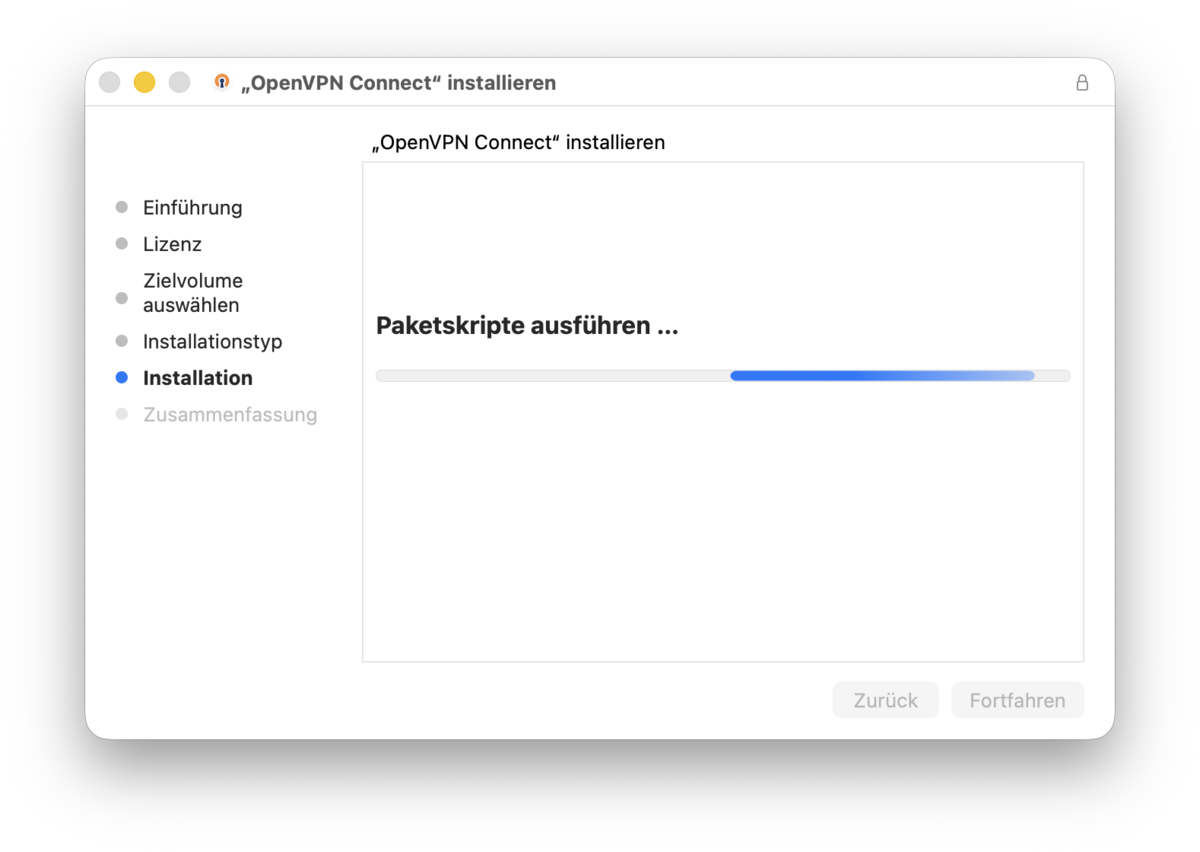The height and width of the screenshot is (852, 1200).
Task: Click the Fortfahren button
Action: point(1017,700)
